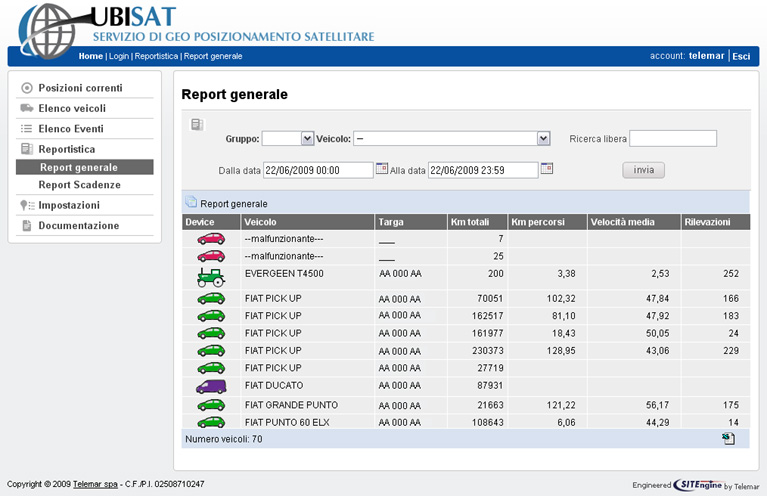The height and width of the screenshot is (496, 767).
Task: Export the report with the Excel icon
Action: click(x=728, y=439)
